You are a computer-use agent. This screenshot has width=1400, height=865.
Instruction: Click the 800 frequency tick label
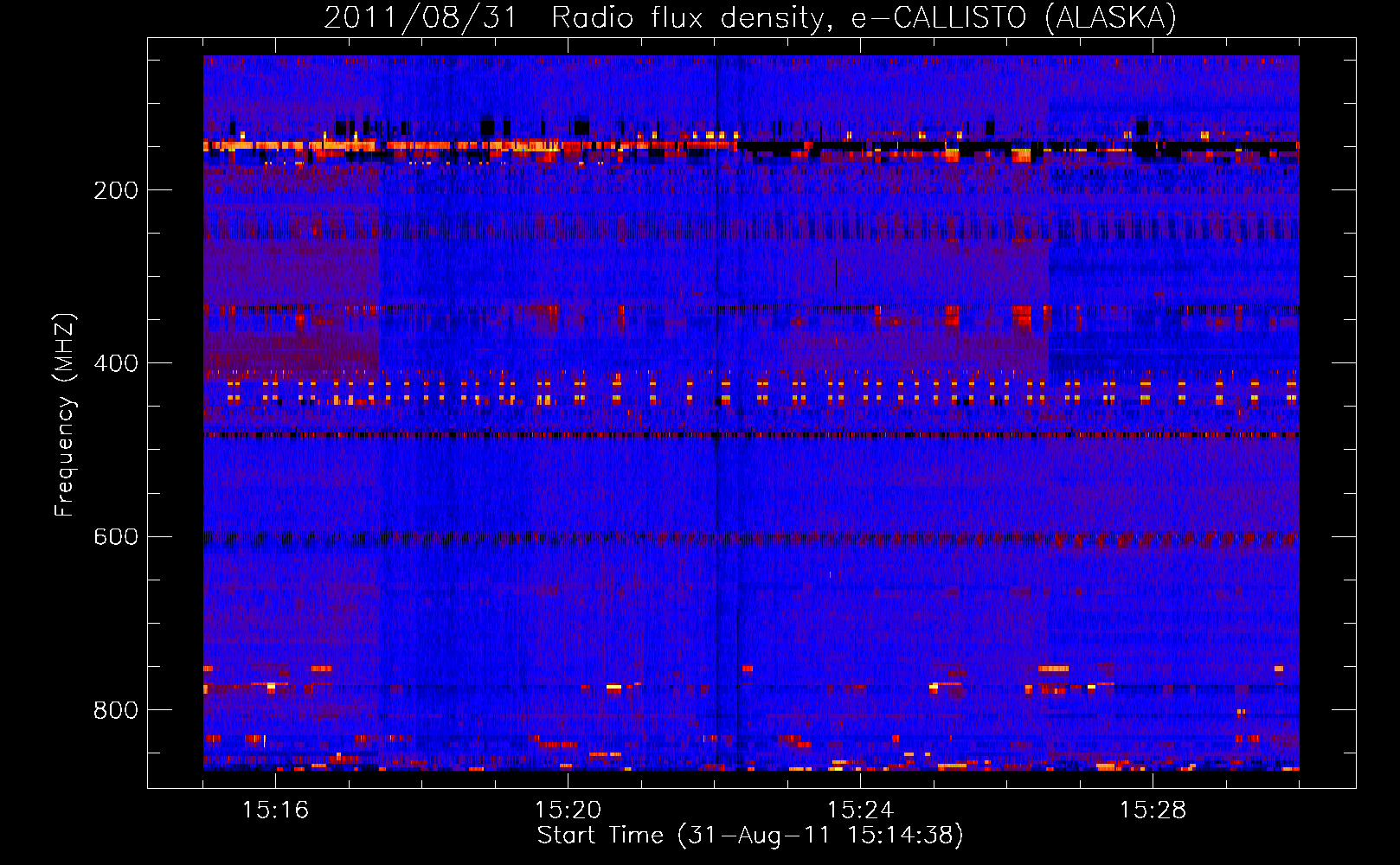(116, 710)
